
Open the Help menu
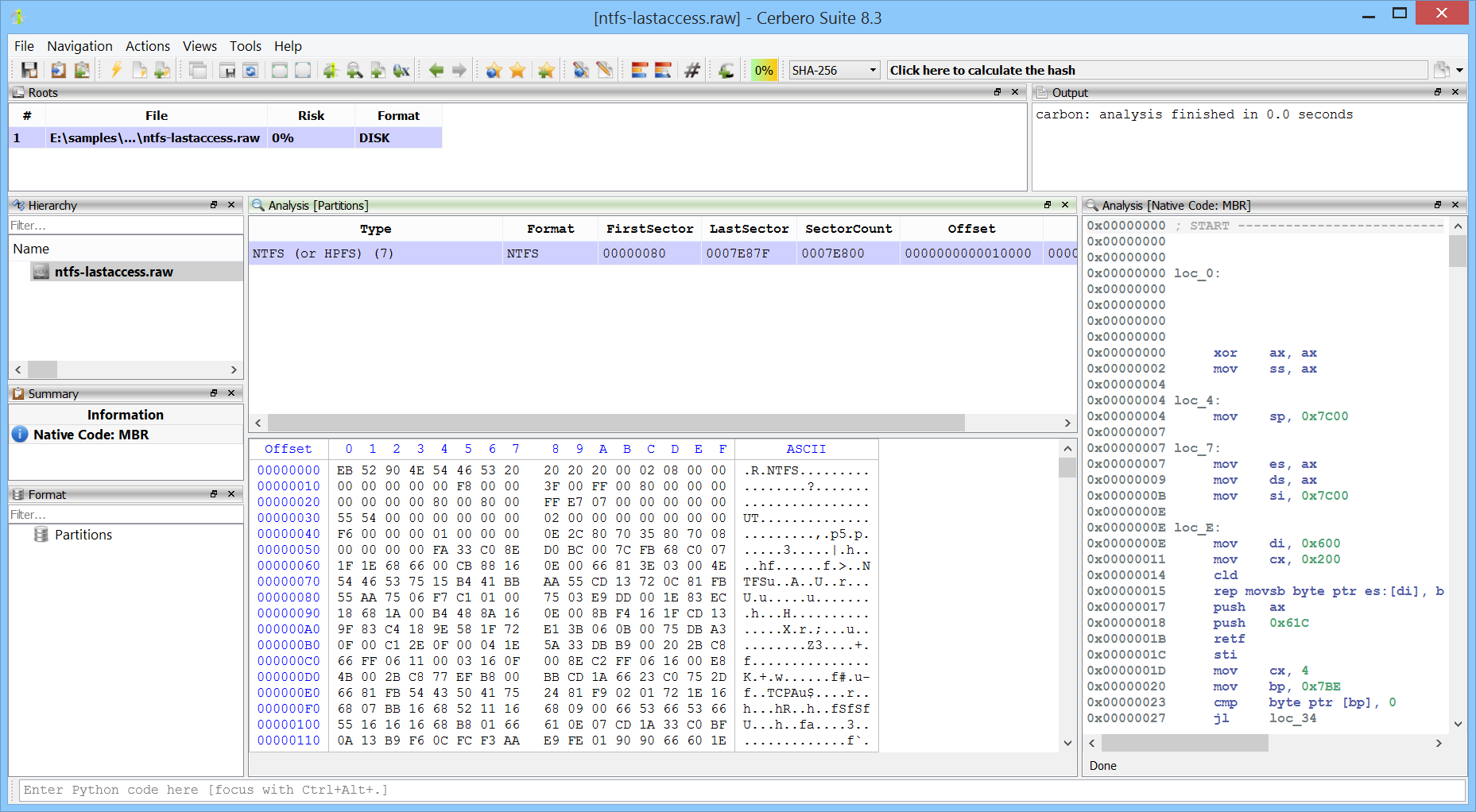(x=288, y=46)
